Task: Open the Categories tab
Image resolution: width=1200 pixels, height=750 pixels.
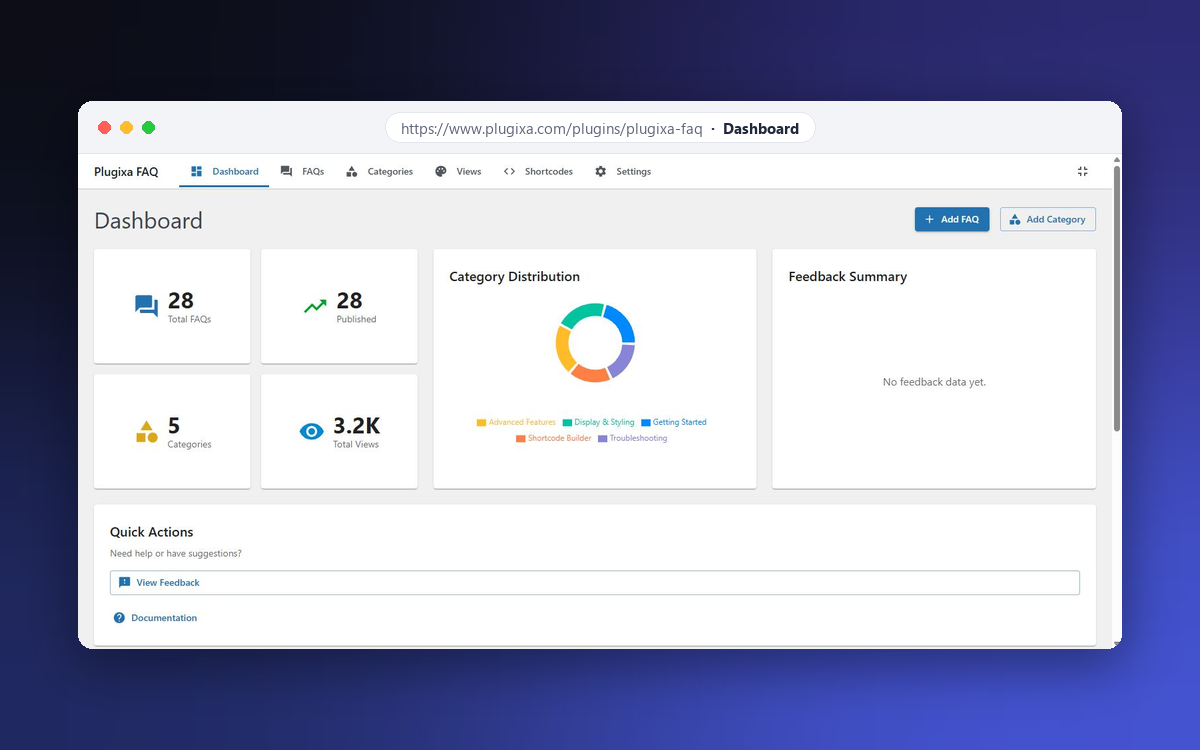Action: [379, 171]
